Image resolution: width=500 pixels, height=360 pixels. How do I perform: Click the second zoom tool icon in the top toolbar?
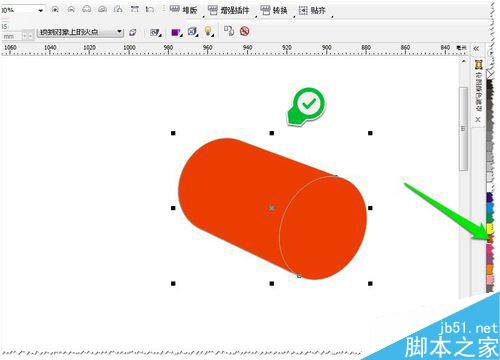(x=71, y=10)
